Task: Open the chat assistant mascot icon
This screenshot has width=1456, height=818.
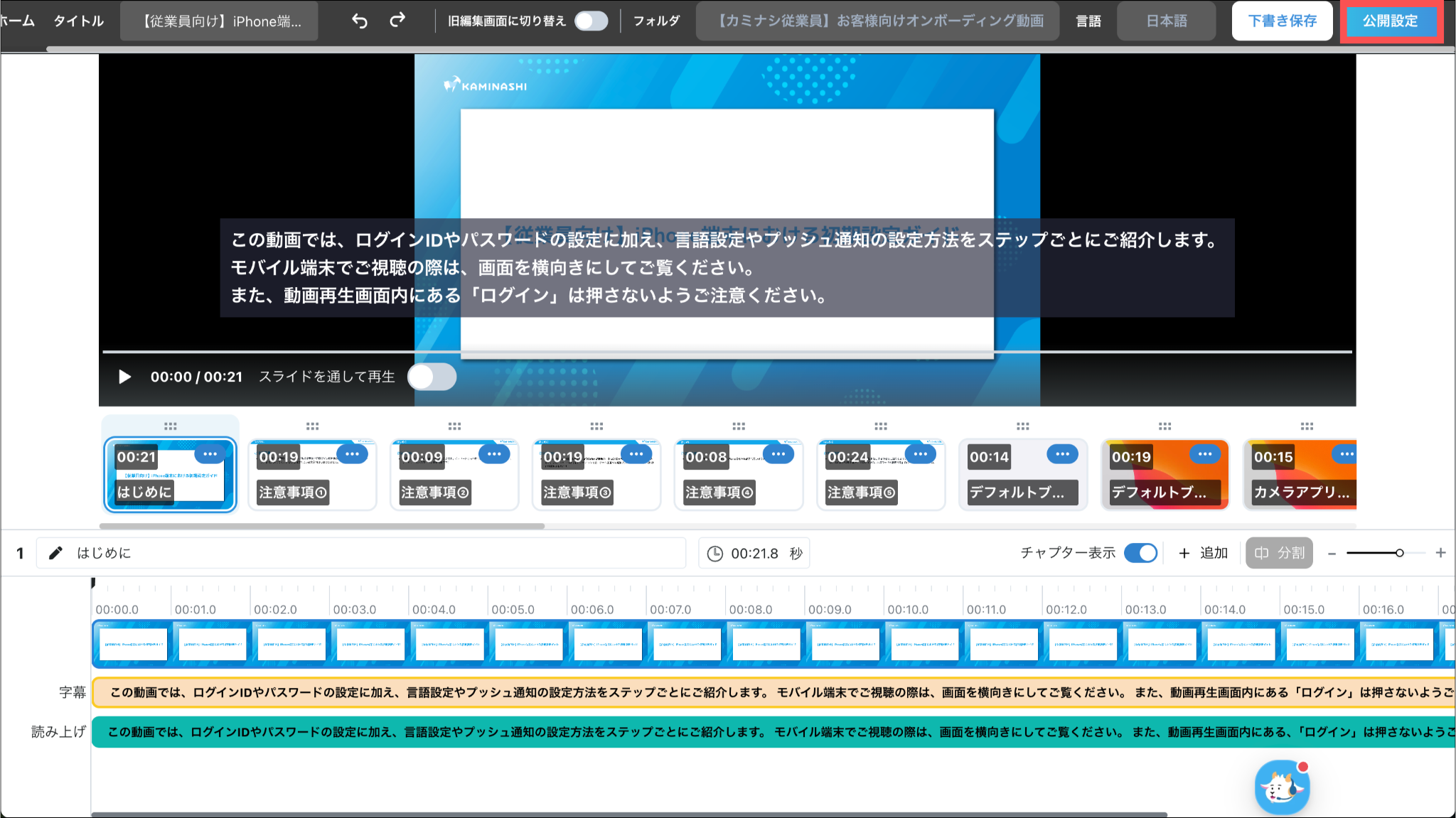Action: (x=1281, y=787)
